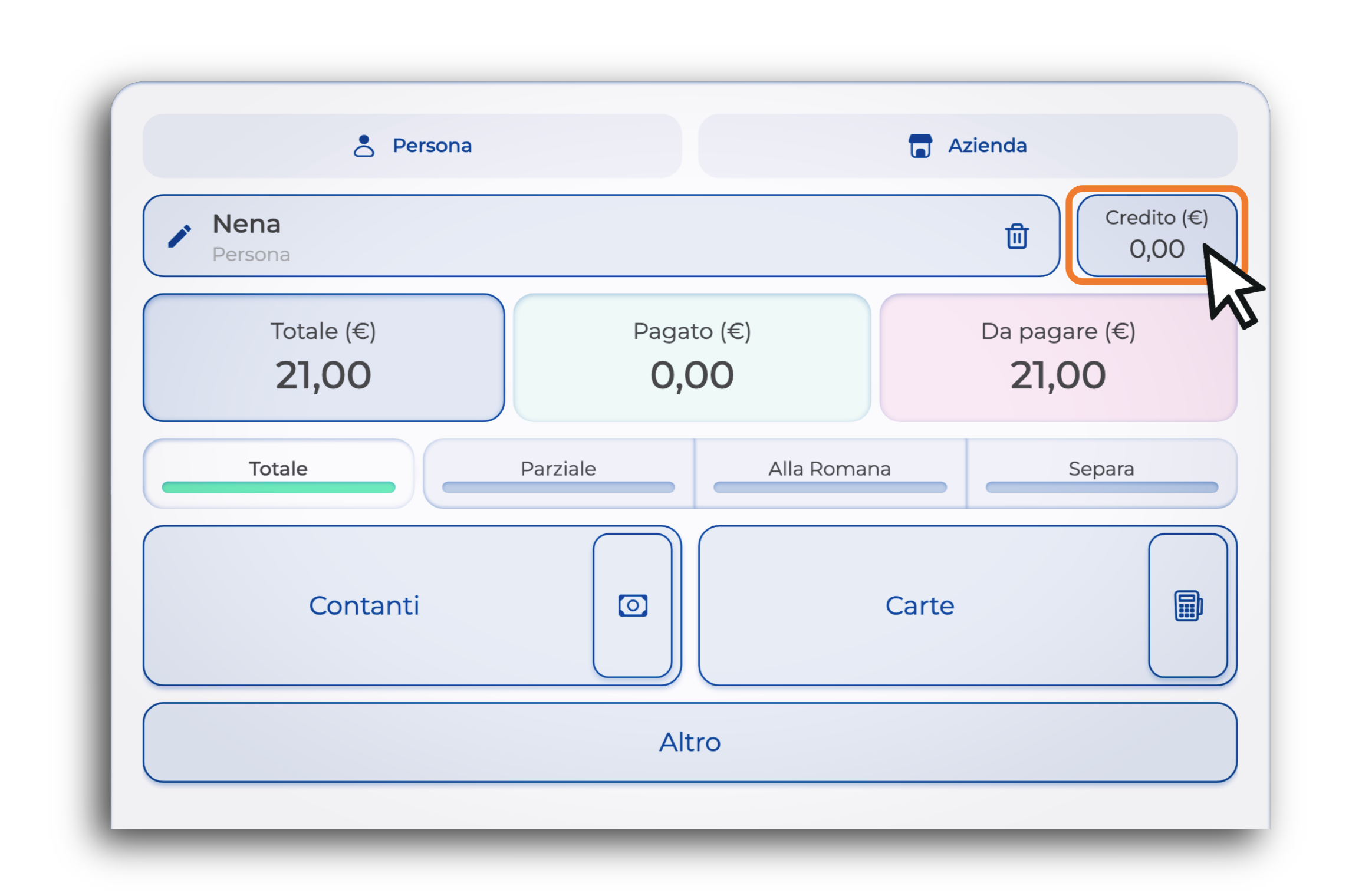Click the Nena customer name

tap(246, 225)
